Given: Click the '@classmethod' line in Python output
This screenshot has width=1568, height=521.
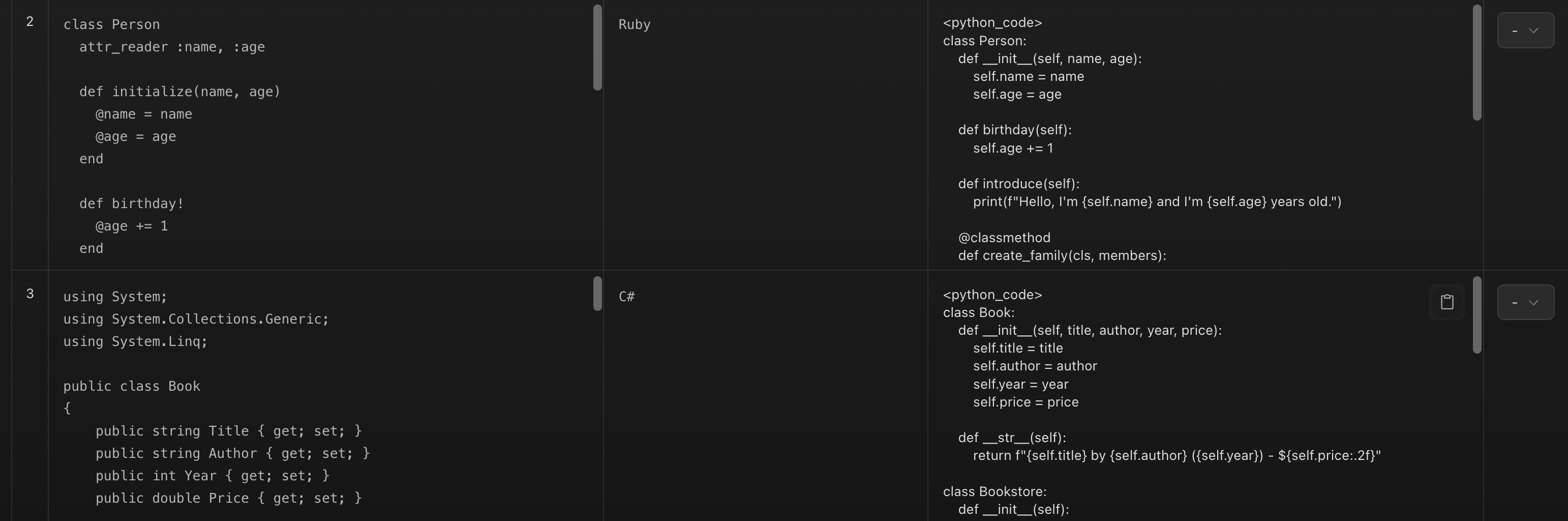Looking at the screenshot, I should tap(1004, 238).
